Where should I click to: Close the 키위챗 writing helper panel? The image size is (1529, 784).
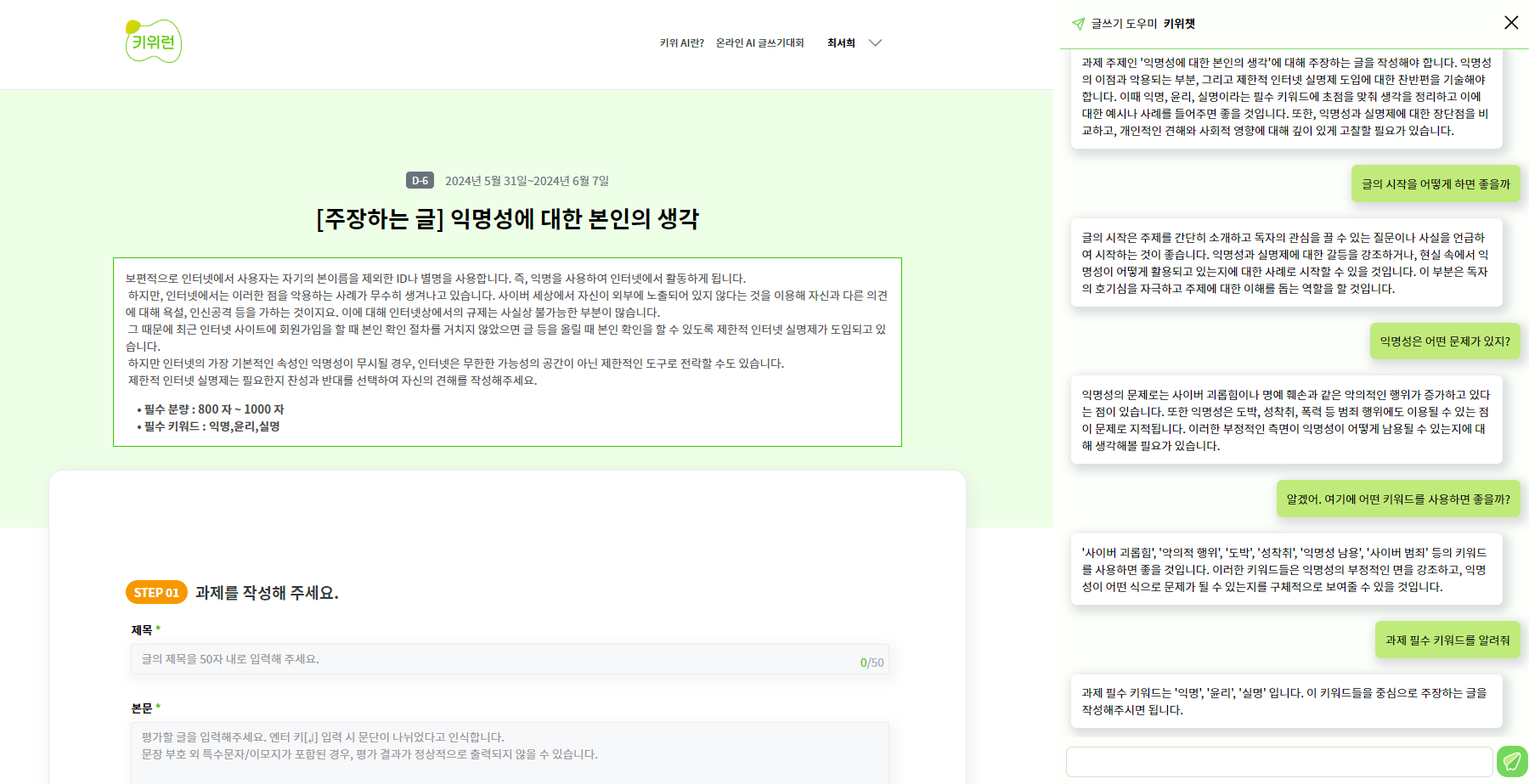click(x=1510, y=23)
